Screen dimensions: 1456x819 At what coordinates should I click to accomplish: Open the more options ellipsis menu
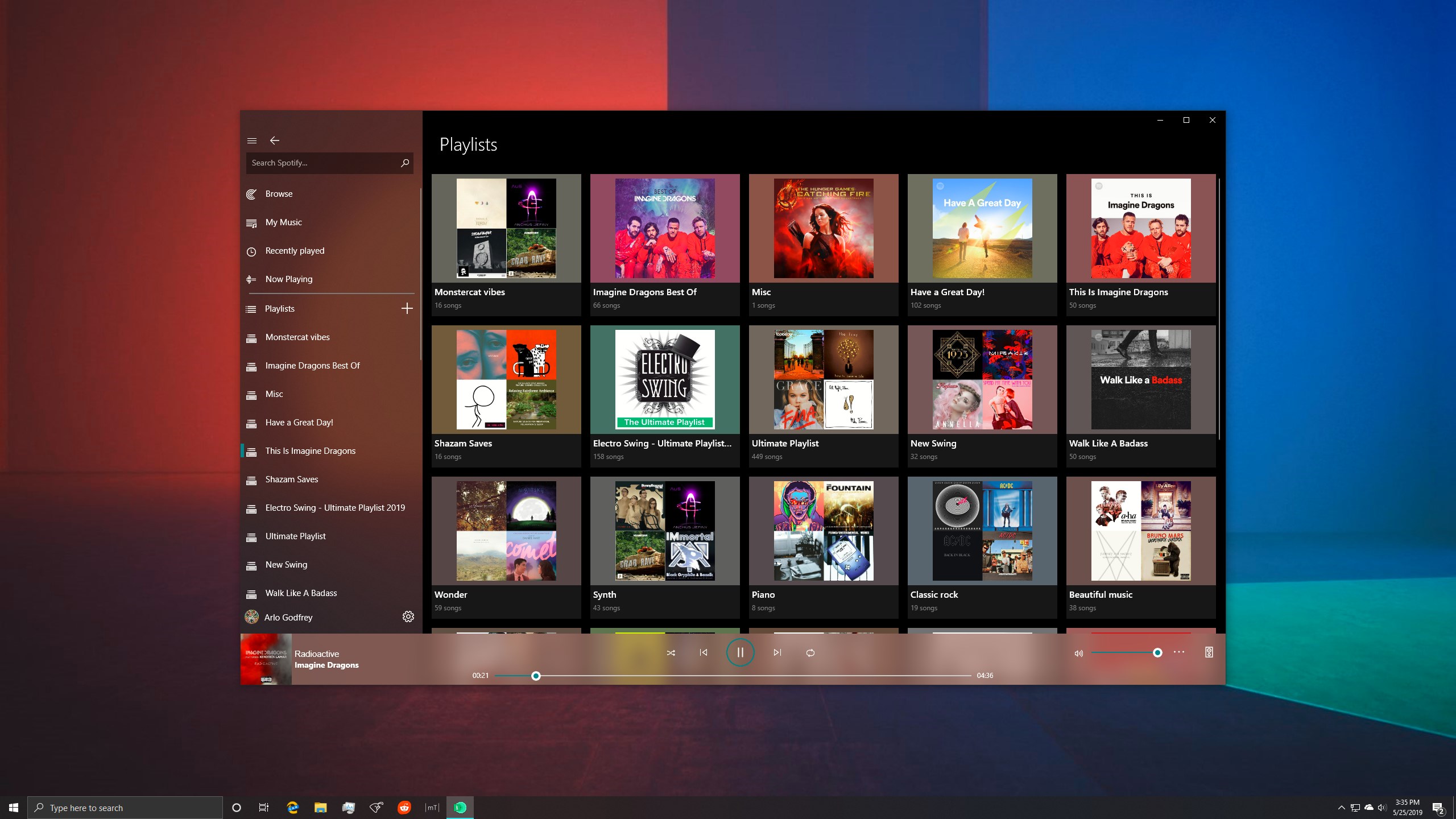(1179, 652)
